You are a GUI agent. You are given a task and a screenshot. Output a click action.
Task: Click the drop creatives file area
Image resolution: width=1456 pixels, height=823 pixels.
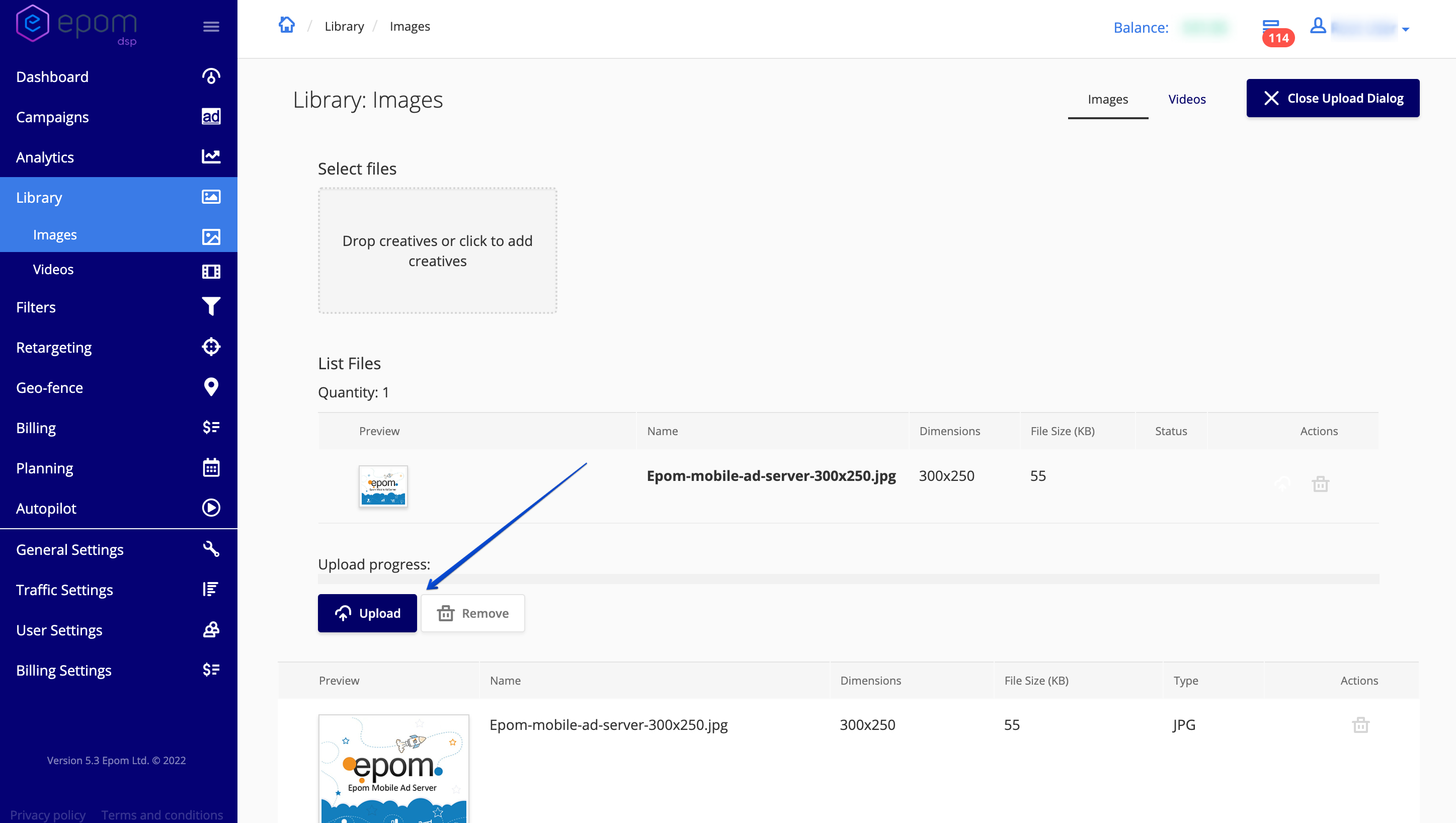point(437,251)
